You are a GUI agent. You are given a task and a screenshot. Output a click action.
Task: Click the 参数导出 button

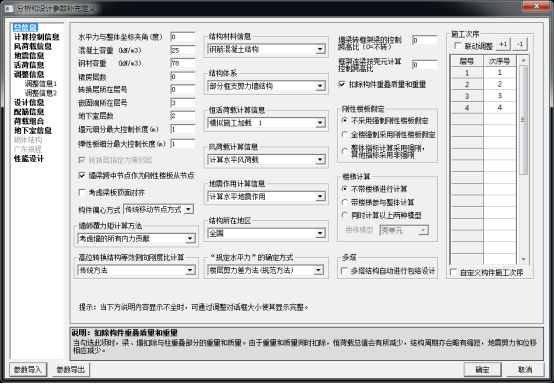point(71,370)
